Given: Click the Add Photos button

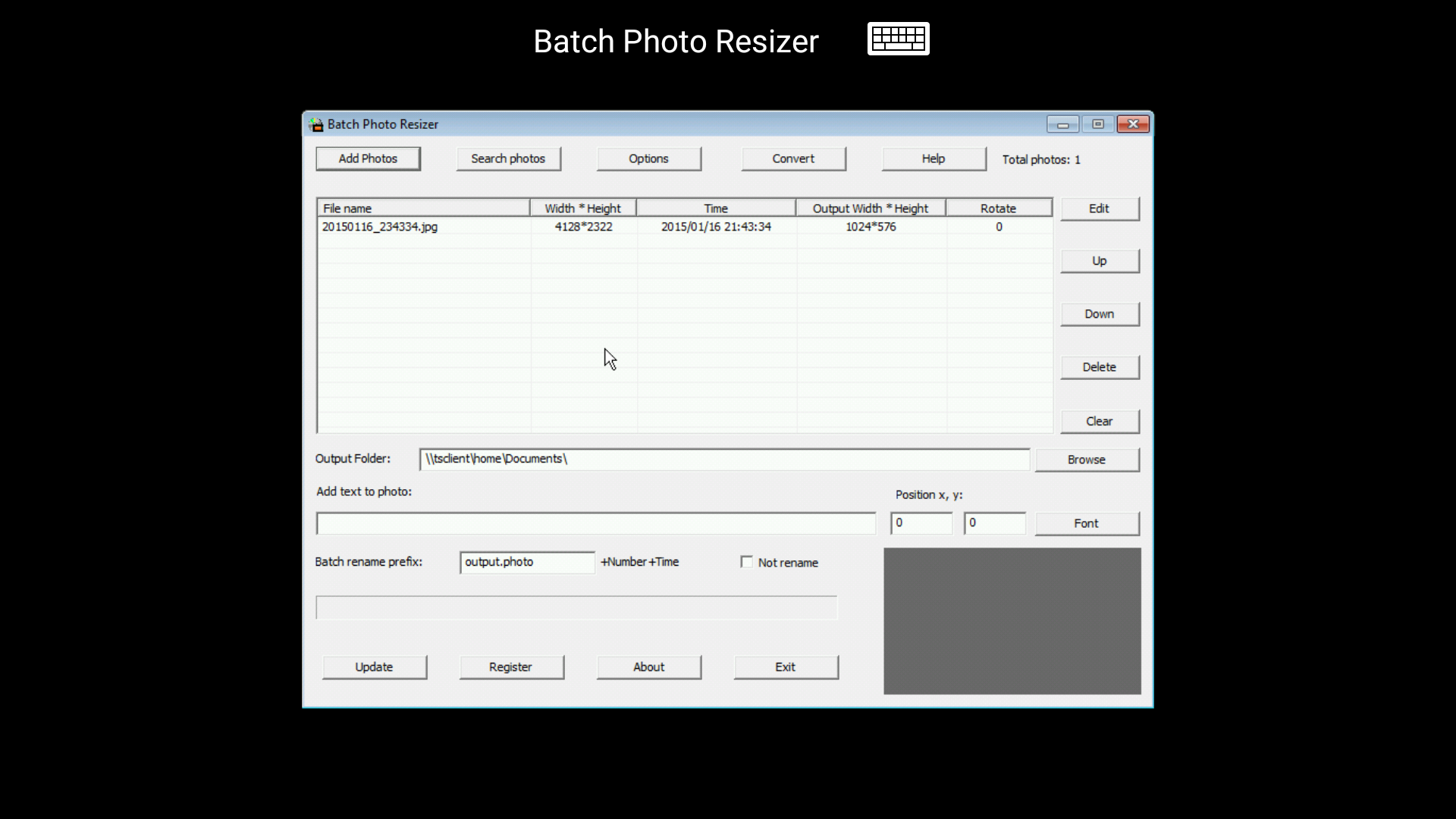Looking at the screenshot, I should click(x=368, y=158).
